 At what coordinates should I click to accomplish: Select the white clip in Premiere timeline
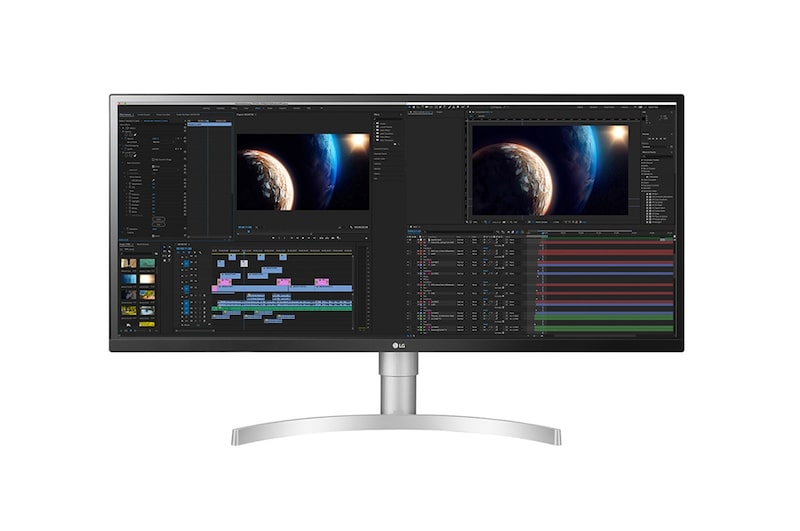click(244, 263)
